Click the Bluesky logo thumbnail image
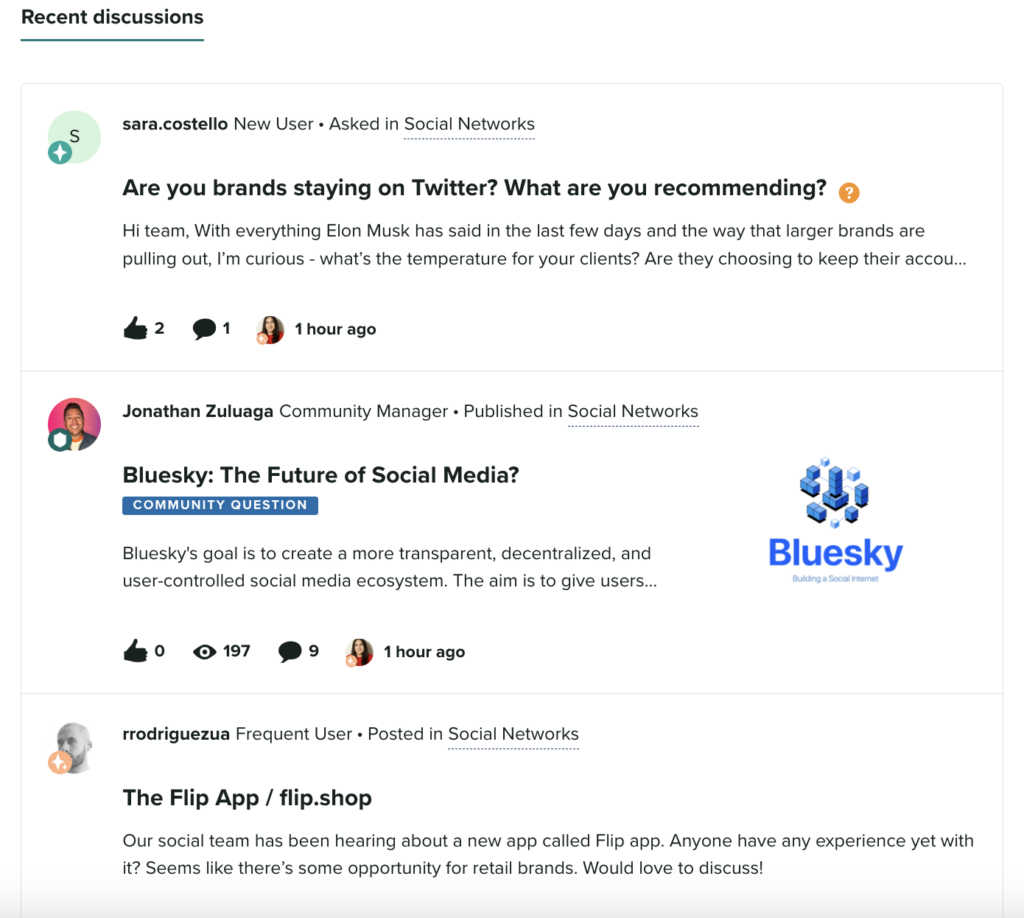 click(835, 520)
